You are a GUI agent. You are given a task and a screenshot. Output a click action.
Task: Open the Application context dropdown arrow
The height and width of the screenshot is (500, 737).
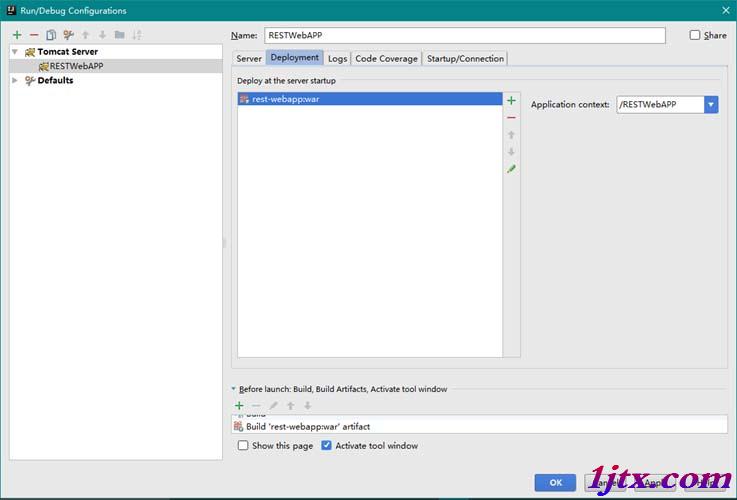pos(711,104)
